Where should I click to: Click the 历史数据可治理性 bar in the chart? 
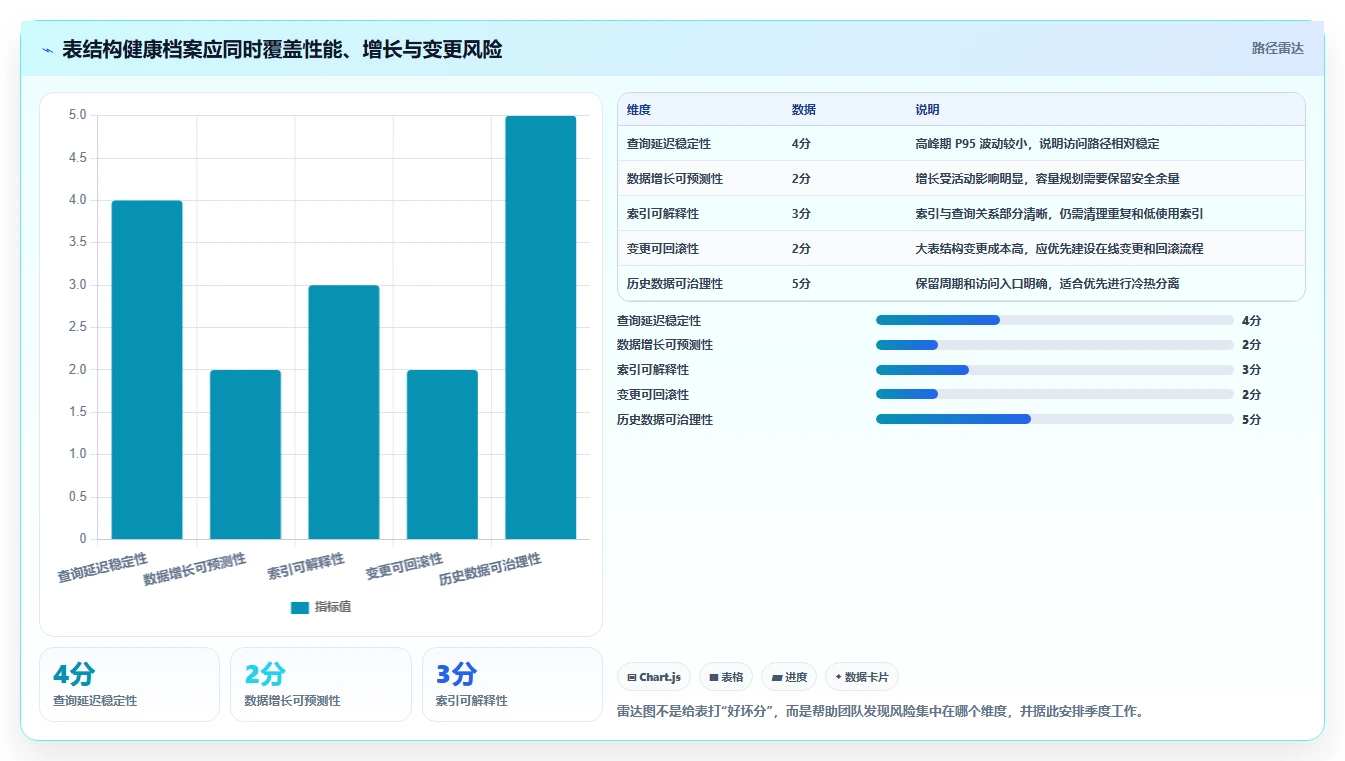click(x=540, y=328)
